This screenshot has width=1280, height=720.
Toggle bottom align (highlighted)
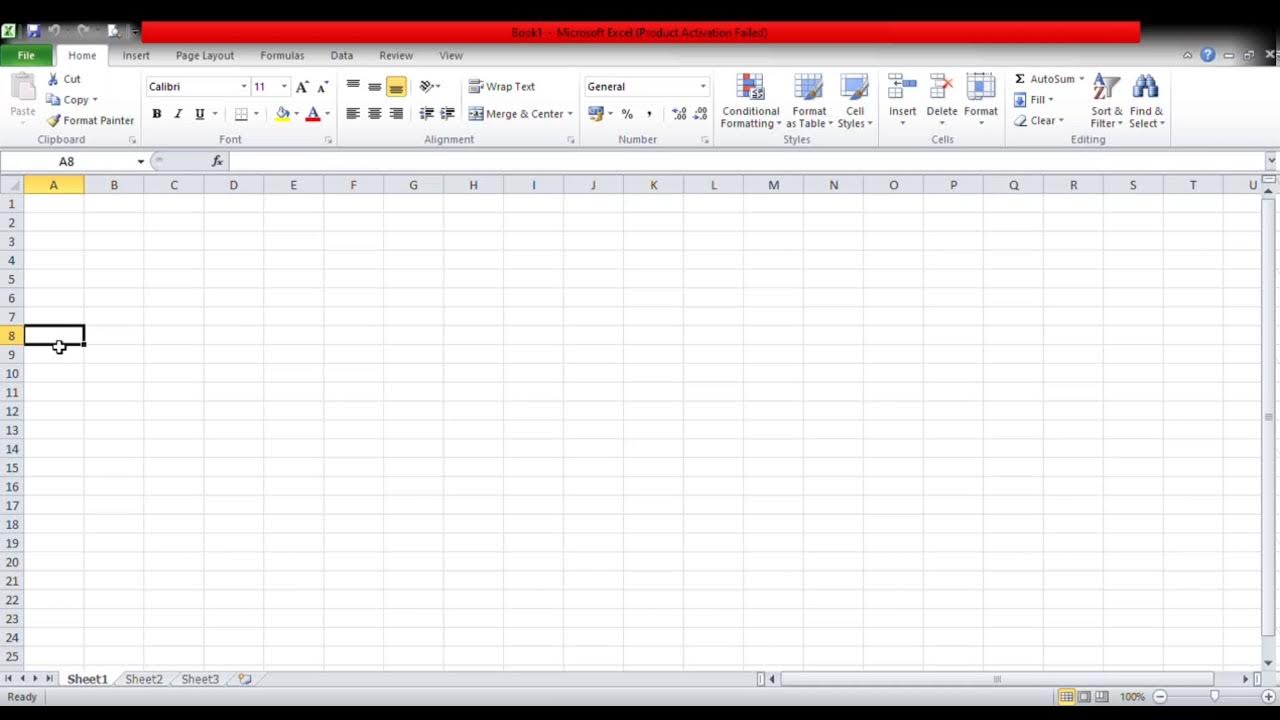[396, 87]
